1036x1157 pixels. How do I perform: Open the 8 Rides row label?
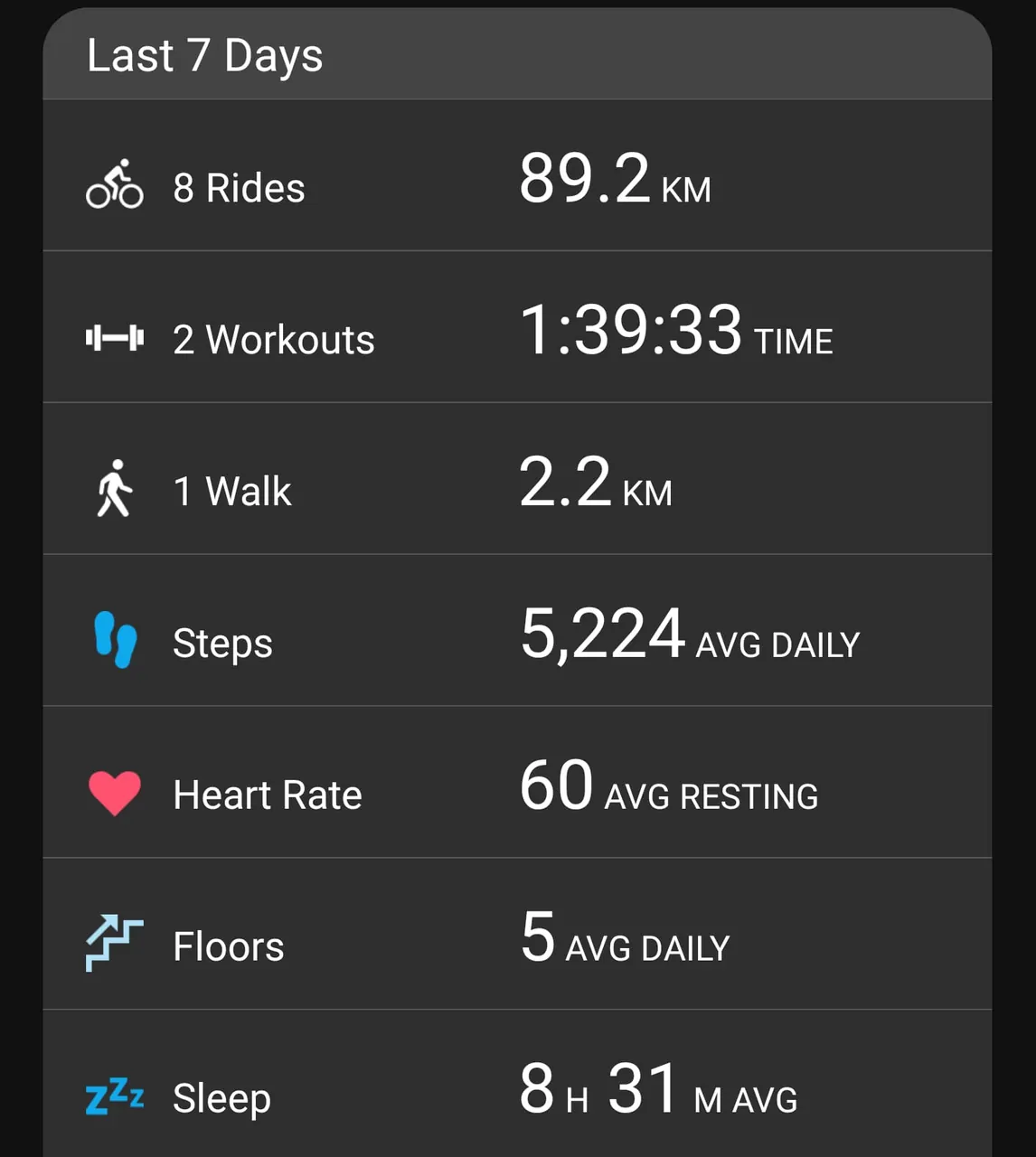[x=239, y=188]
